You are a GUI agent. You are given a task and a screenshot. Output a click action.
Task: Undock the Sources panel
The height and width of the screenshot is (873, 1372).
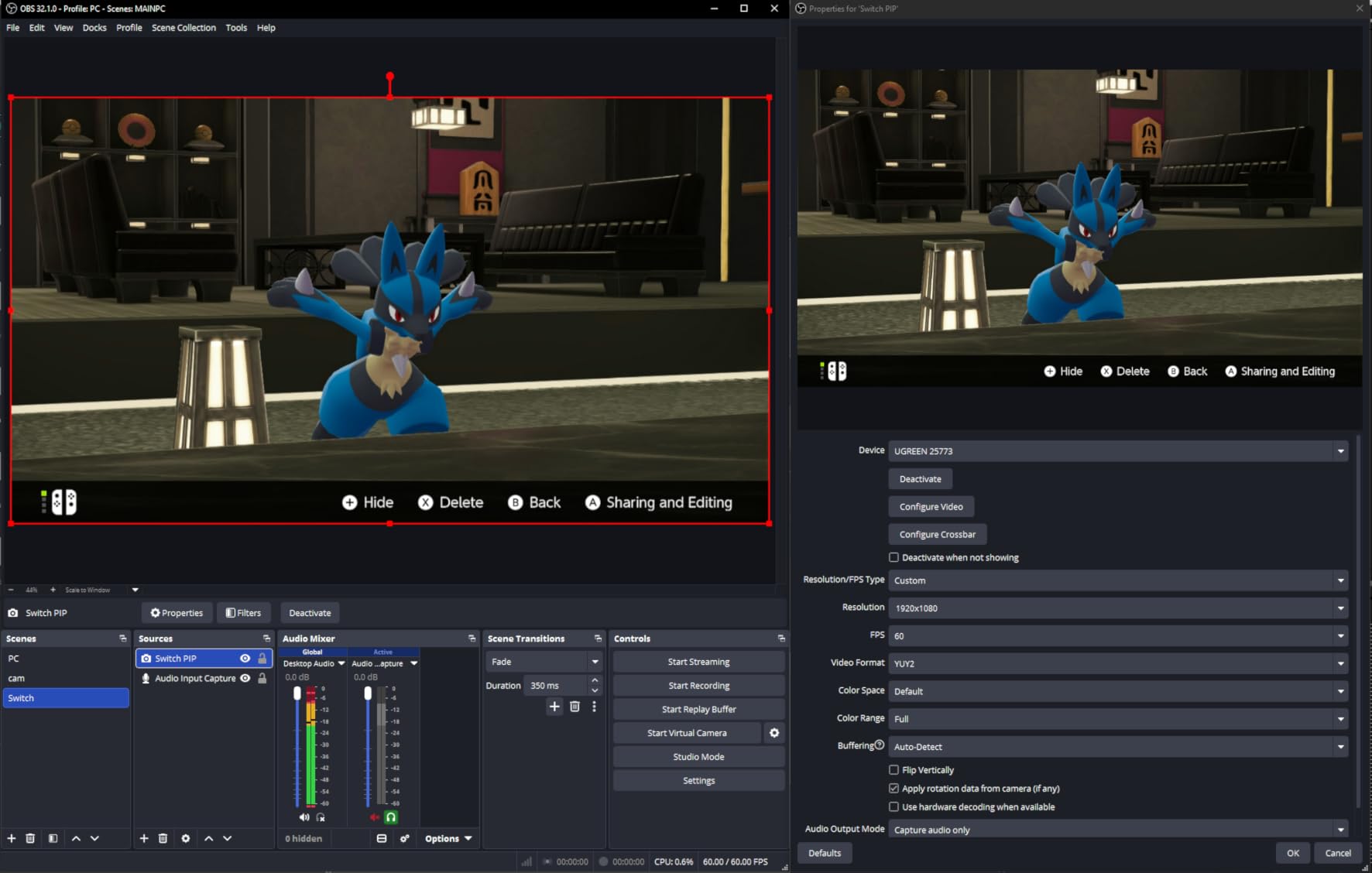click(x=266, y=638)
